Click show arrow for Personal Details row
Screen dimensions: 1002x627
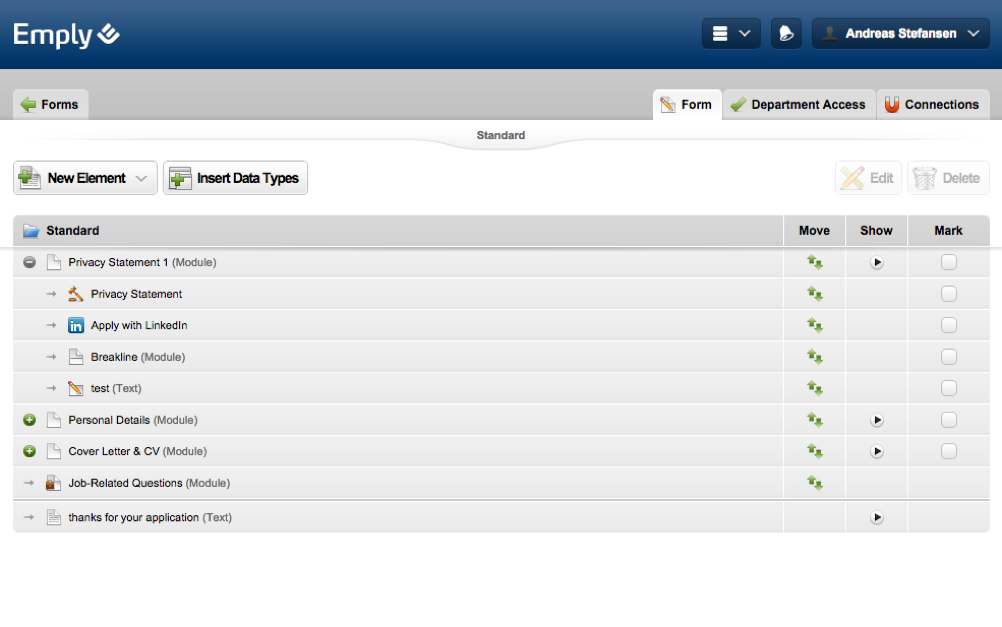[x=876, y=421]
